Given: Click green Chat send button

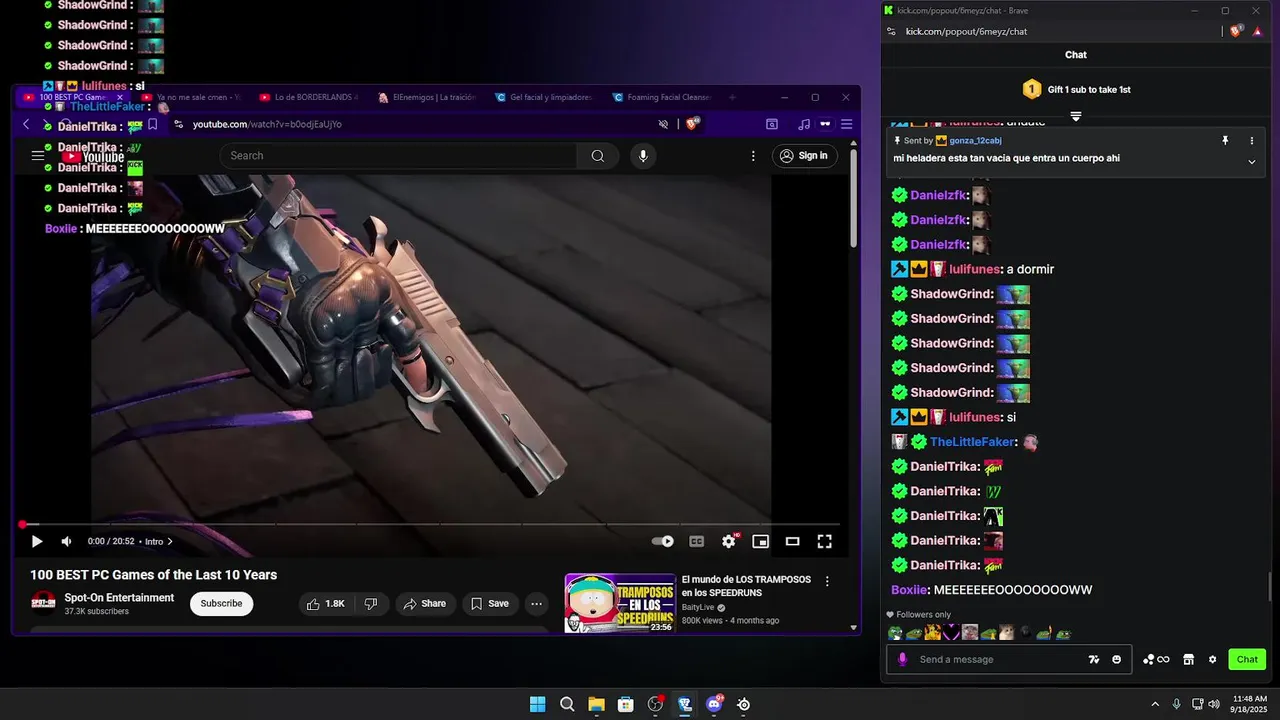Looking at the screenshot, I should (x=1247, y=659).
